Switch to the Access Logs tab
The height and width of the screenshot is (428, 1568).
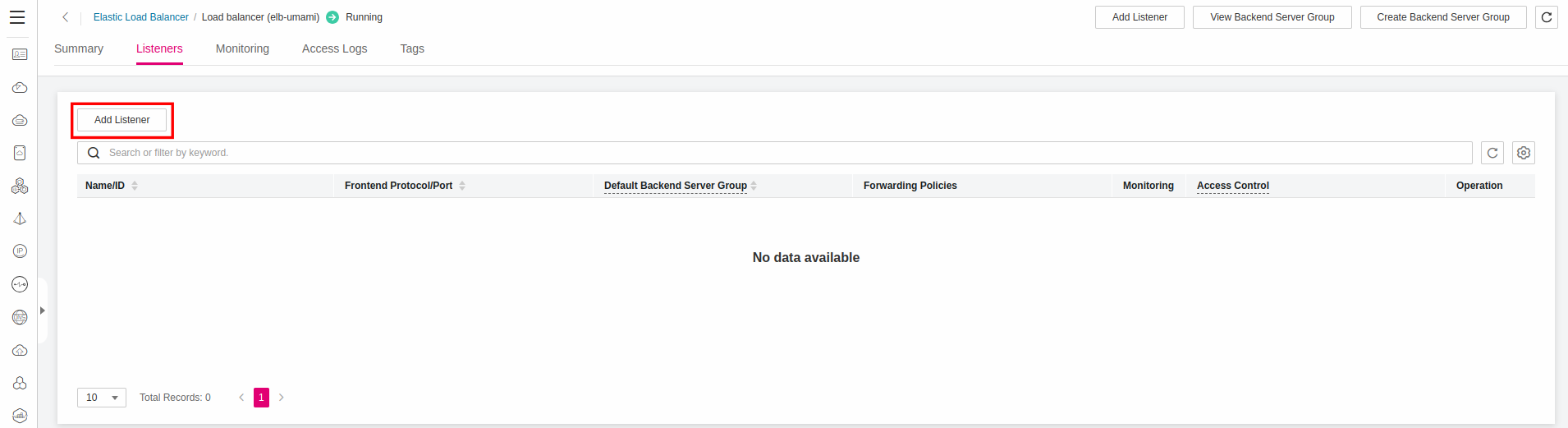(x=334, y=48)
